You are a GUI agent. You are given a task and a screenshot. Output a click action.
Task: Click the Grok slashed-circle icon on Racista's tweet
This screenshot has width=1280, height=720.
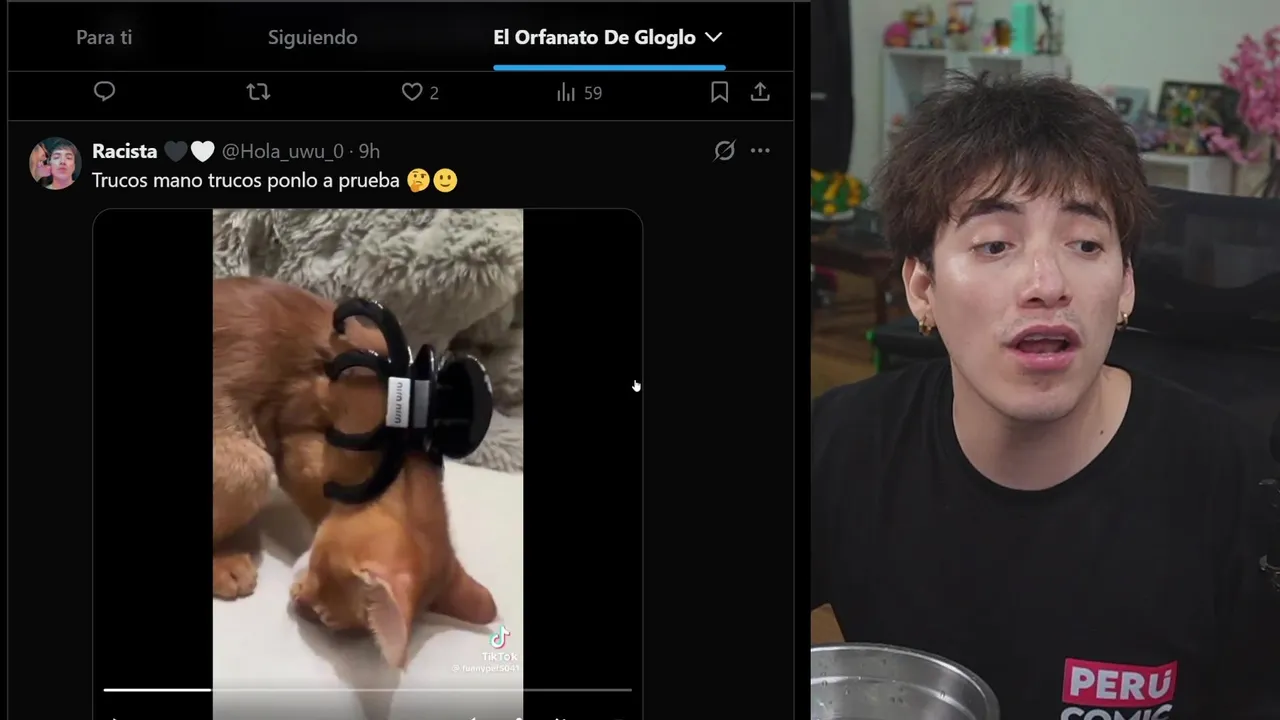(x=725, y=151)
